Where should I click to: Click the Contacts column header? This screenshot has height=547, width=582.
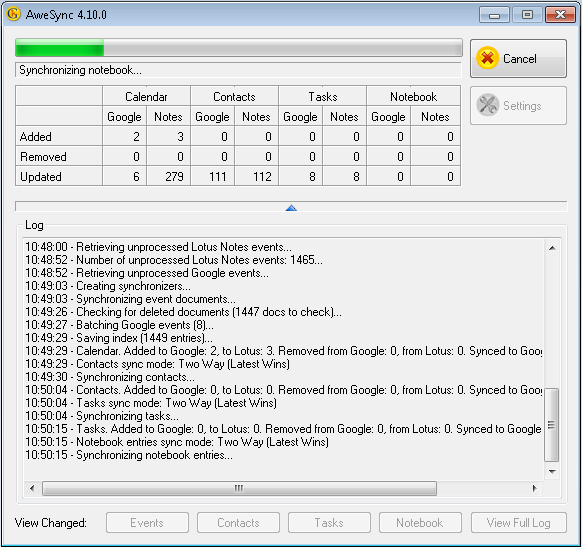[234, 96]
